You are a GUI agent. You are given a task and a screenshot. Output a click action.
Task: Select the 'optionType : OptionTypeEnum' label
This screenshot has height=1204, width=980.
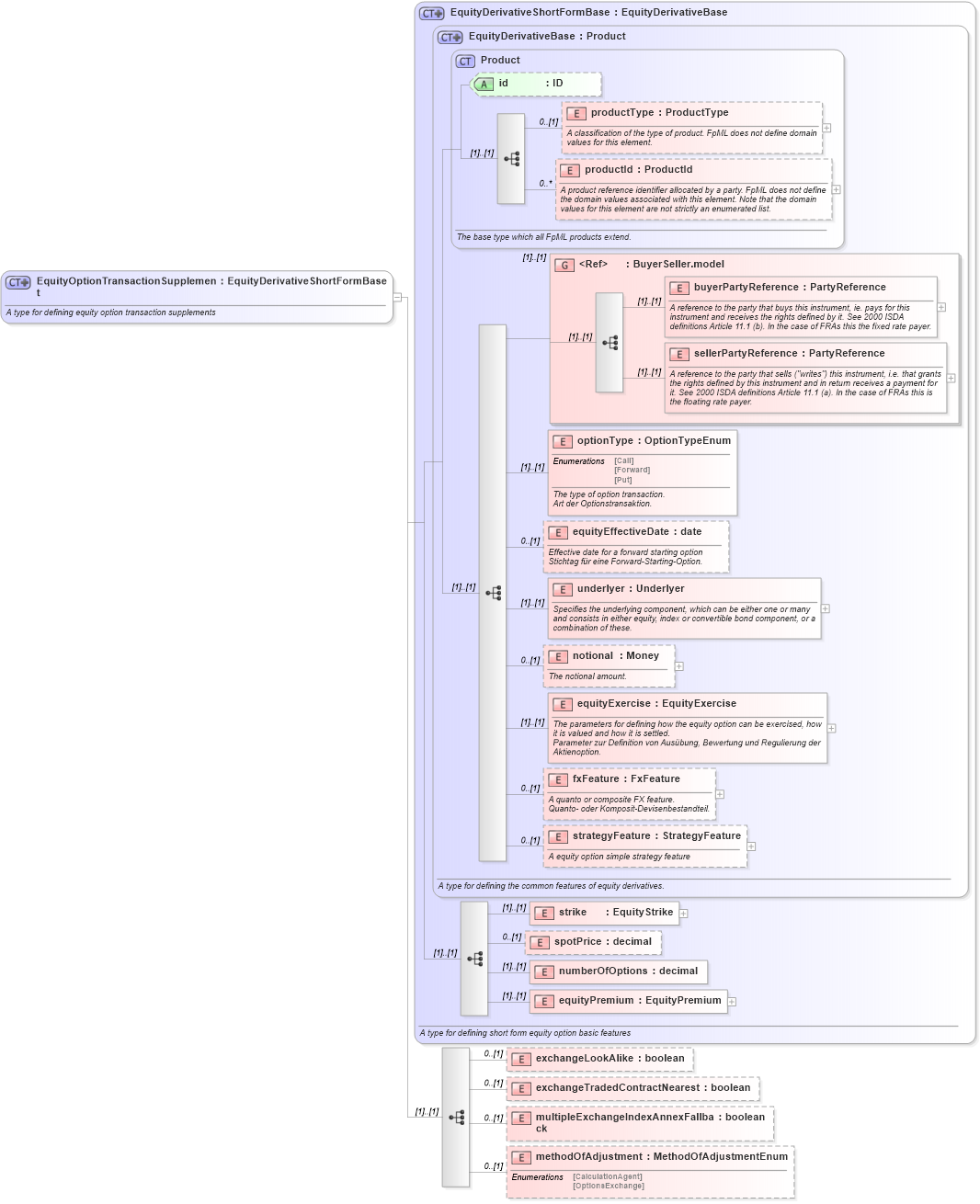coord(654,441)
